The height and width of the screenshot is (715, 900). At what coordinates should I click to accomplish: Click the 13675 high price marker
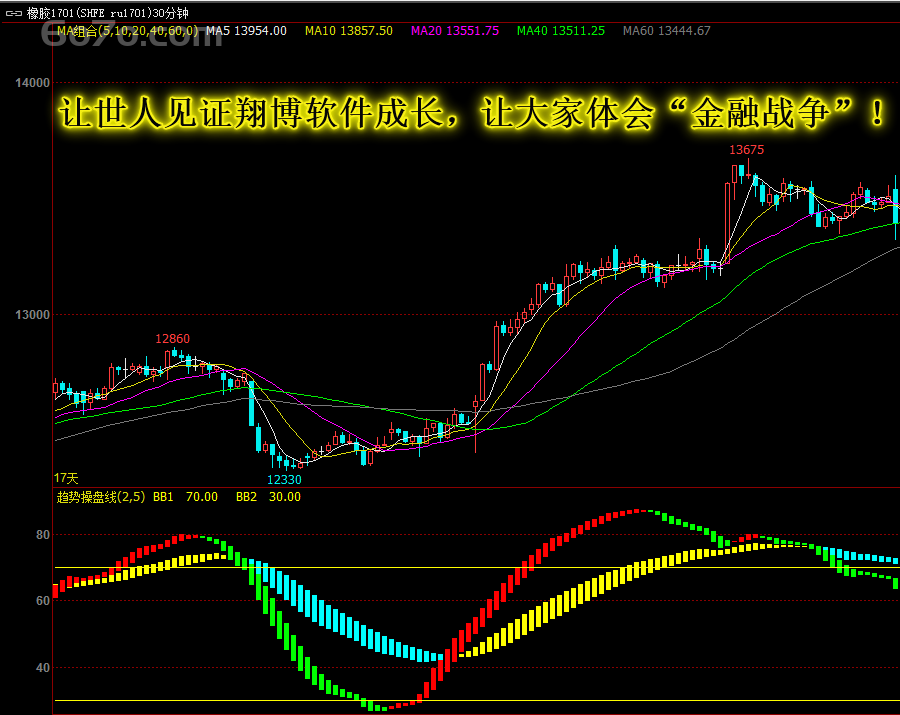tap(746, 150)
